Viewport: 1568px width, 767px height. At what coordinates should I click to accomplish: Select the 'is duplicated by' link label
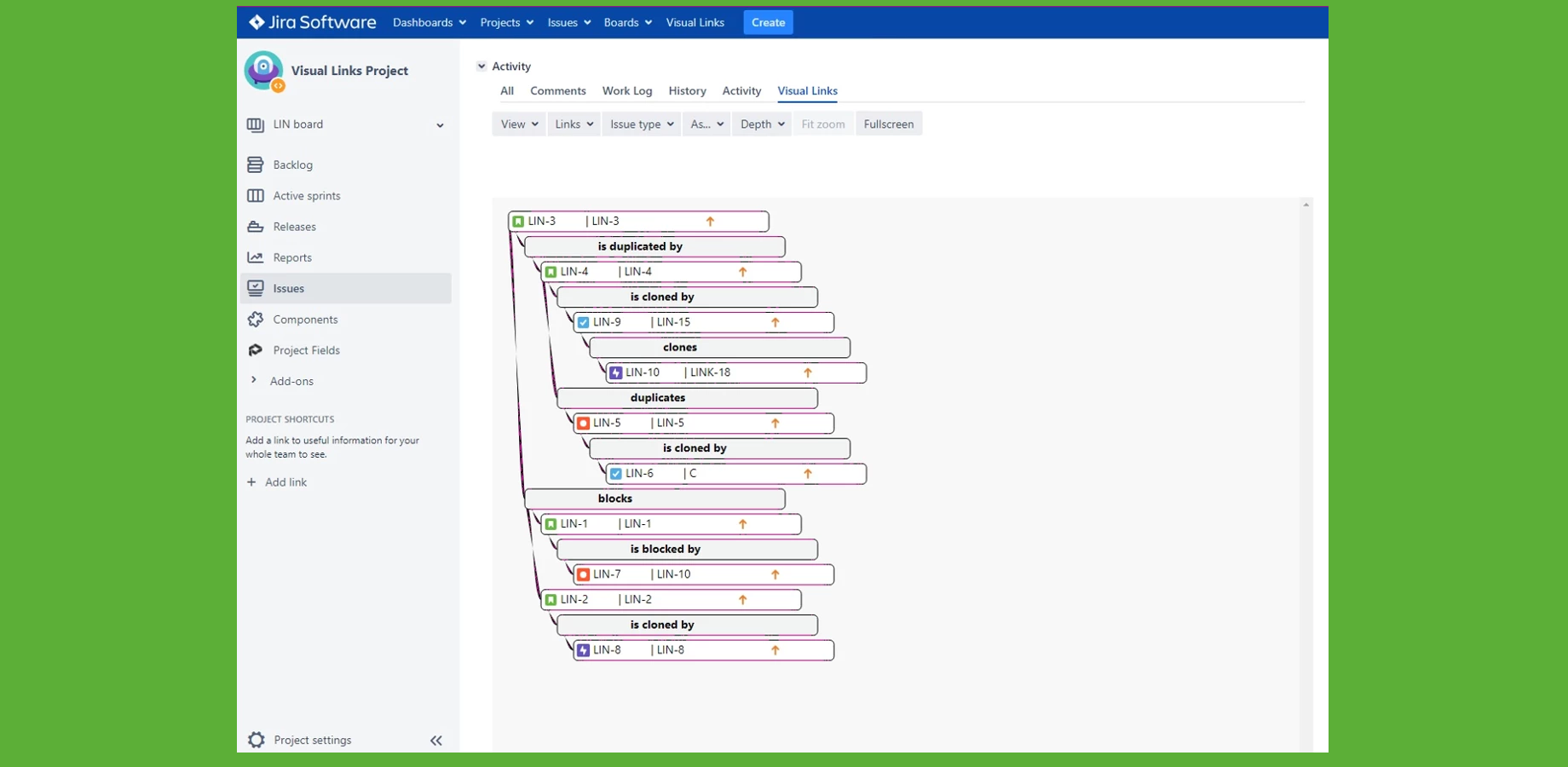(654, 247)
